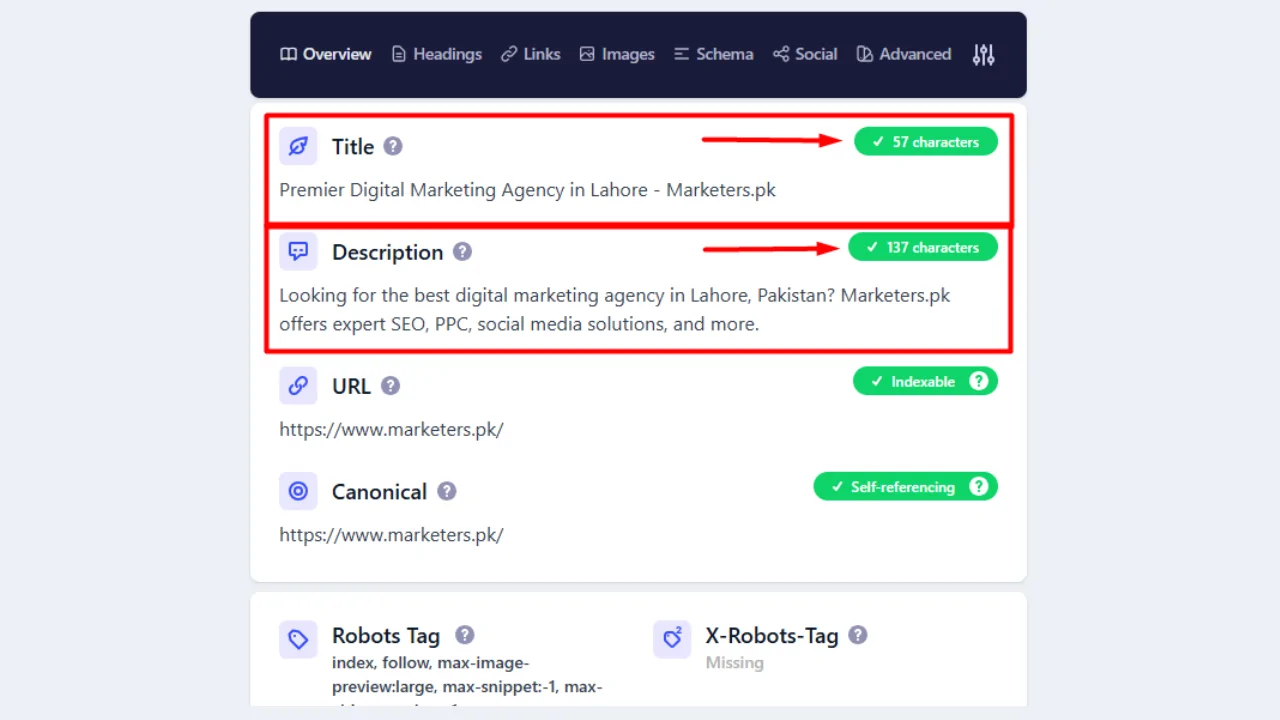This screenshot has width=1280, height=720.
Task: Click the question mark inside Indexable badge
Action: tap(979, 381)
